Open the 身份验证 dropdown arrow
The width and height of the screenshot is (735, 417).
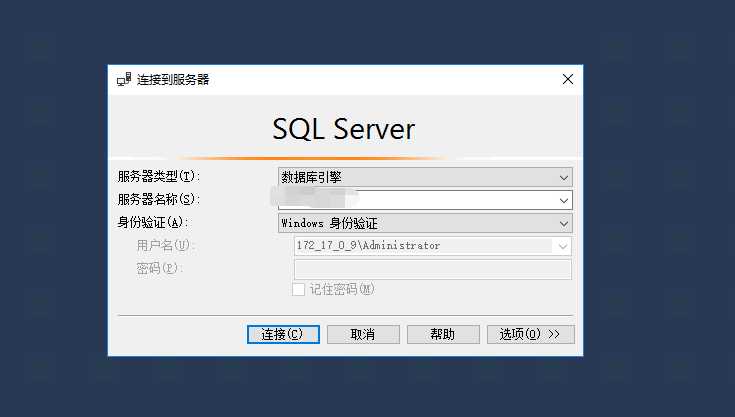564,223
